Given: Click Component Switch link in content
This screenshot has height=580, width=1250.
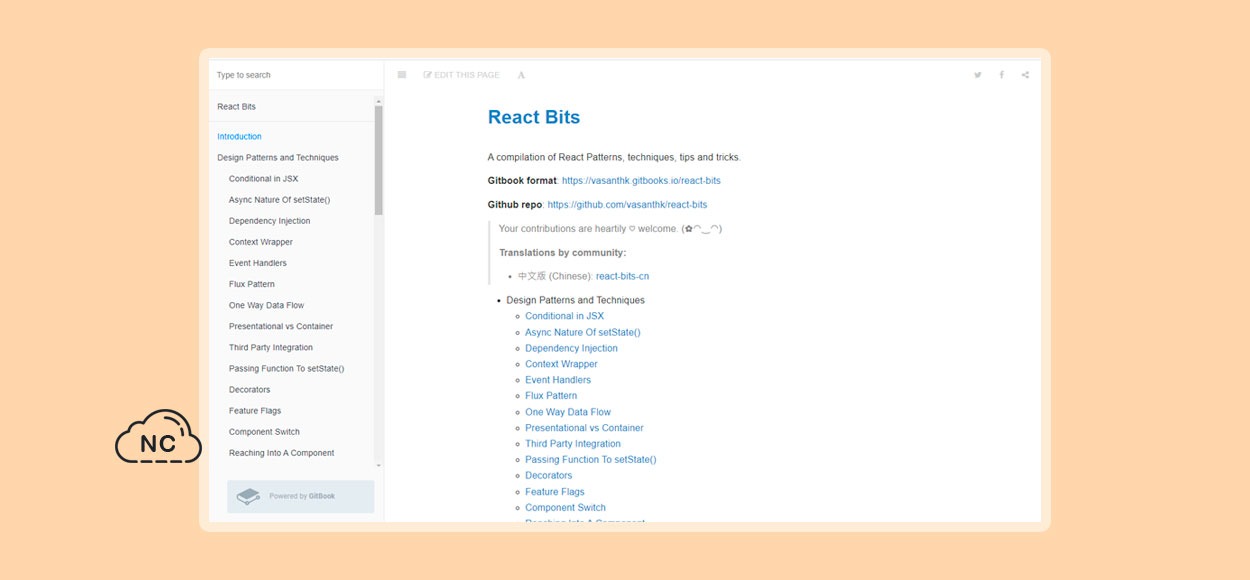Looking at the screenshot, I should (565, 508).
